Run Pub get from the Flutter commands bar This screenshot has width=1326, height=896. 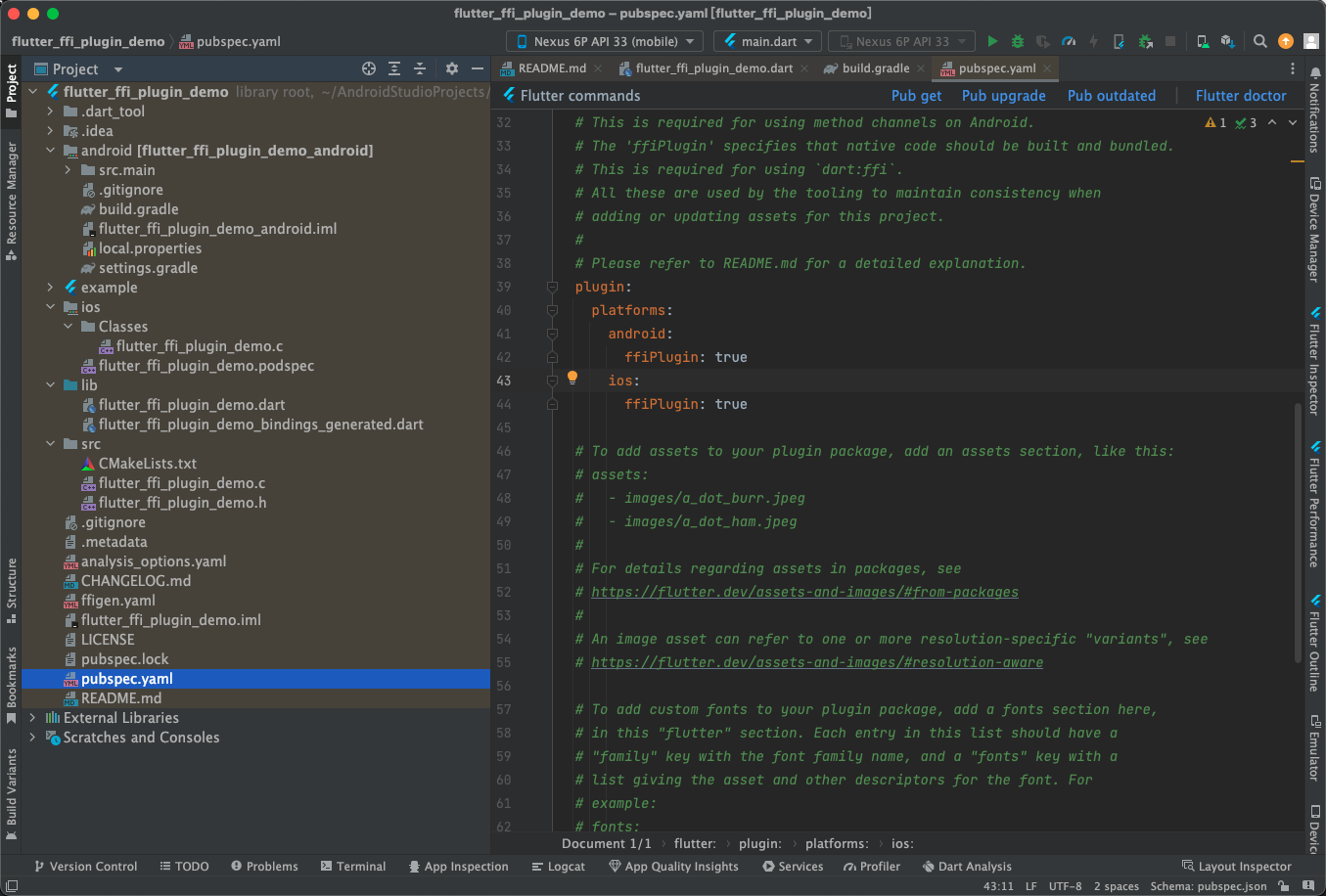point(916,95)
